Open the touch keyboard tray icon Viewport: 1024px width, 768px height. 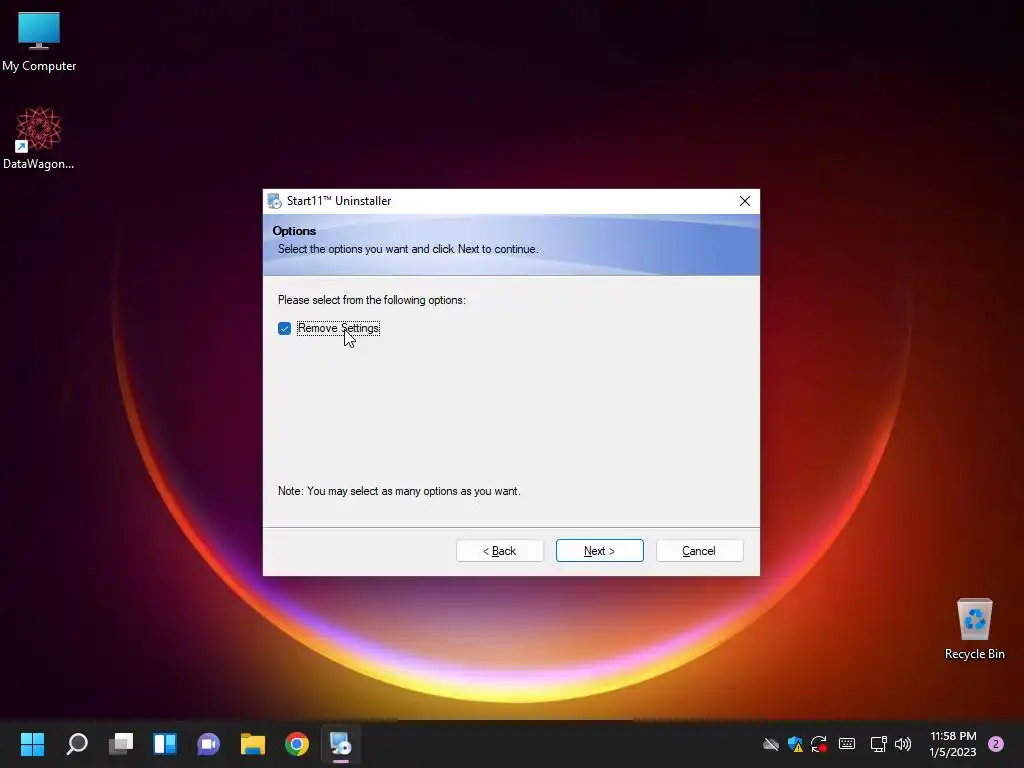click(x=847, y=744)
